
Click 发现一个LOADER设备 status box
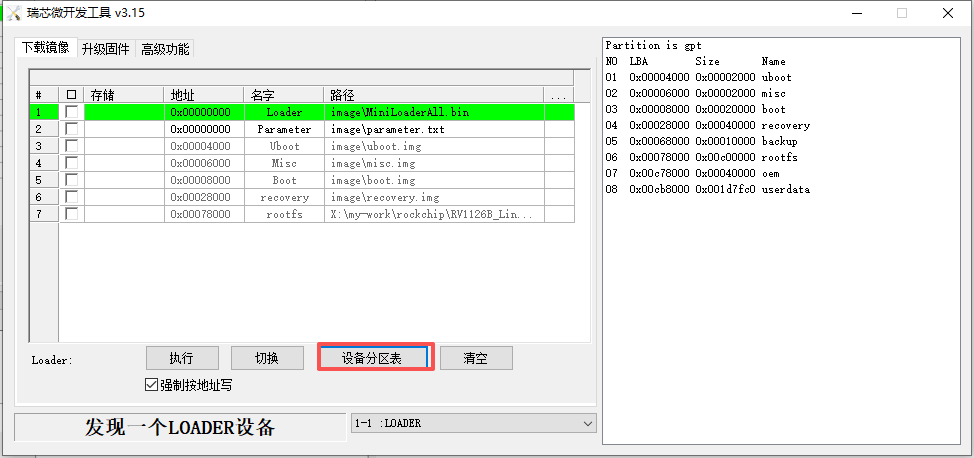(x=180, y=428)
